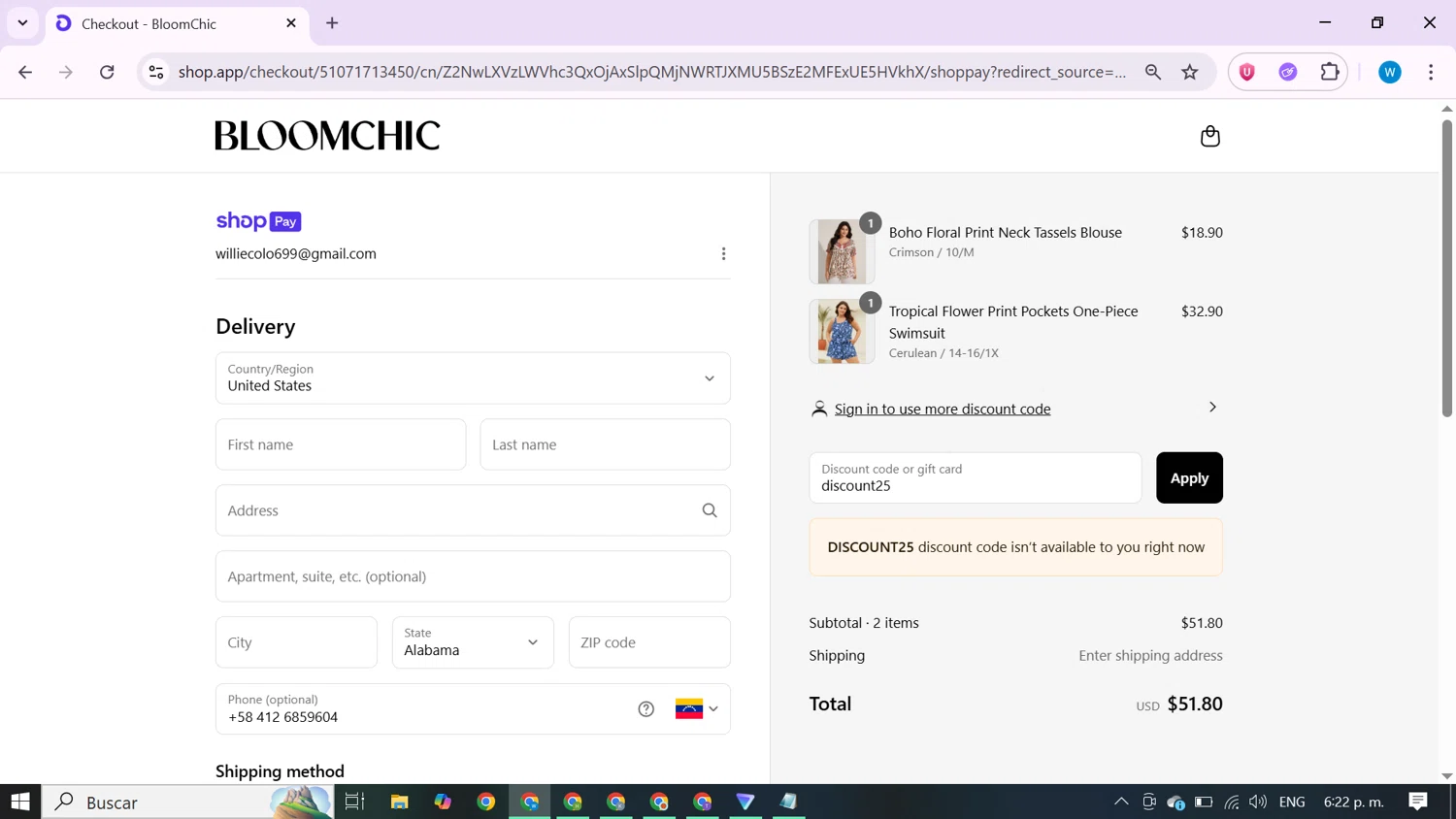Open the Country/Region dropdown
This screenshot has height=819, width=1456.
[x=473, y=378]
